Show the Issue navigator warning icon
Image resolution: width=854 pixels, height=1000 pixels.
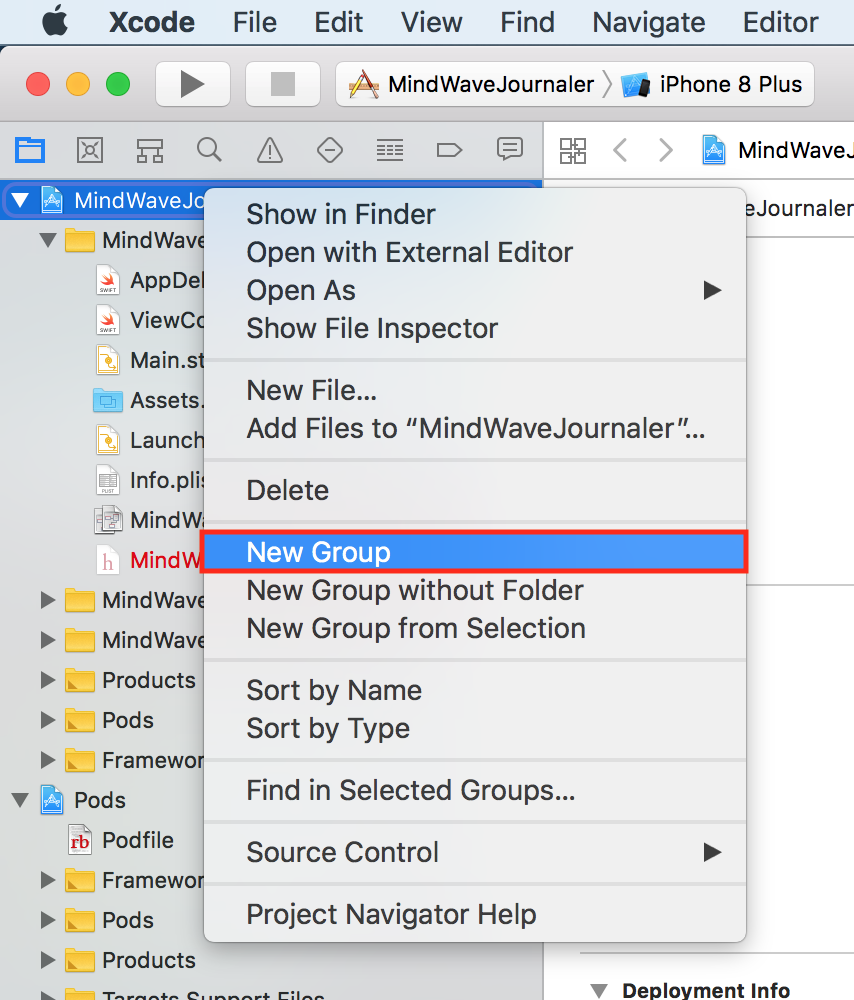click(269, 150)
